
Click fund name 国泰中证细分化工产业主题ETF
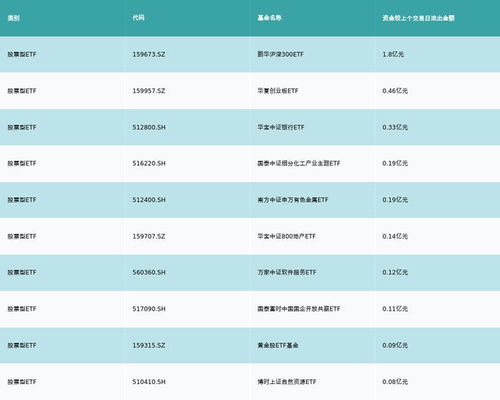[x=299, y=163]
